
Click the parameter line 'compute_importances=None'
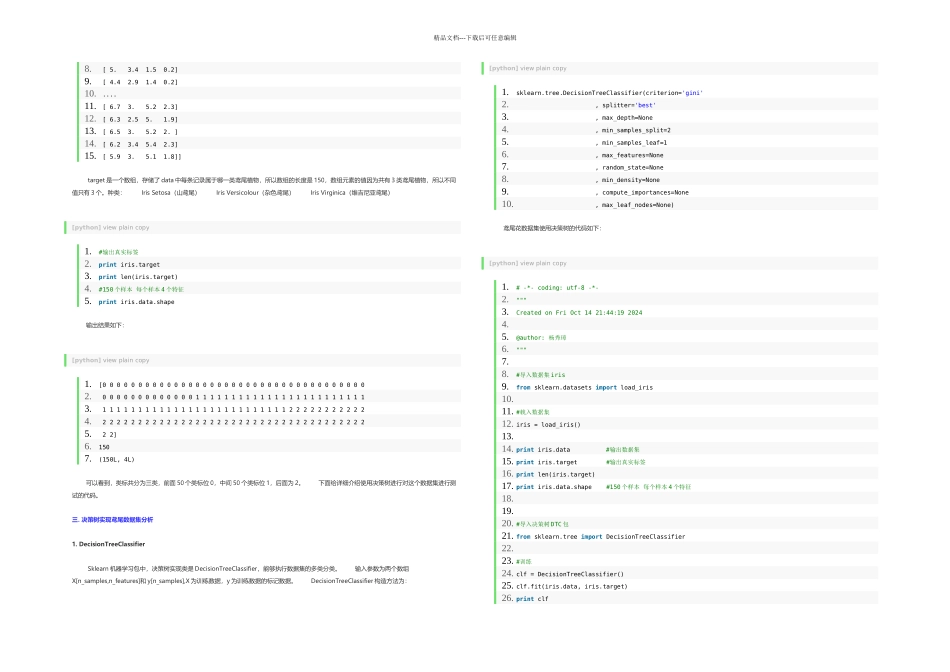(x=642, y=192)
